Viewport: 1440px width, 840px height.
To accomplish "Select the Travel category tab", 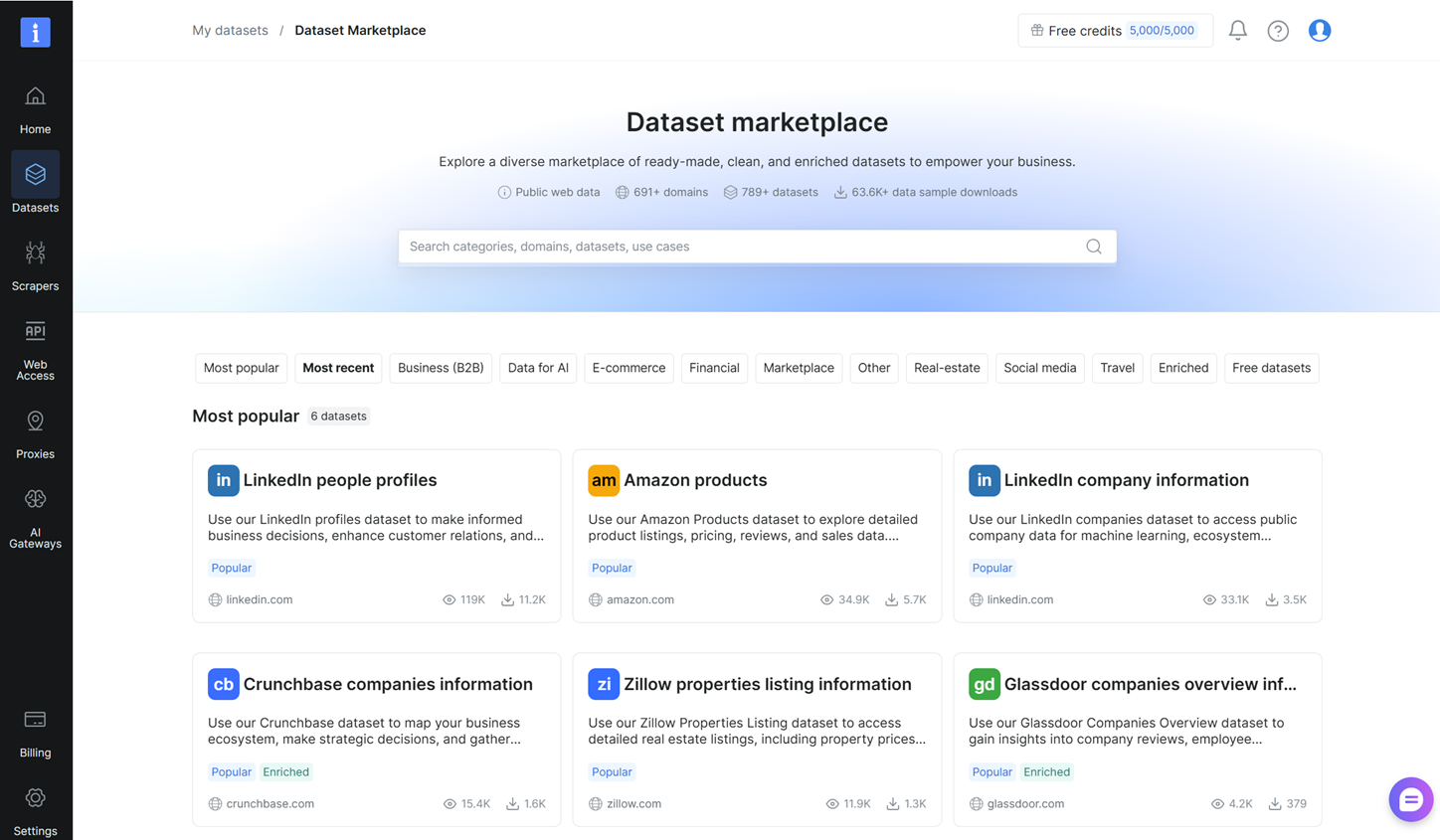I will pyautogui.click(x=1118, y=368).
